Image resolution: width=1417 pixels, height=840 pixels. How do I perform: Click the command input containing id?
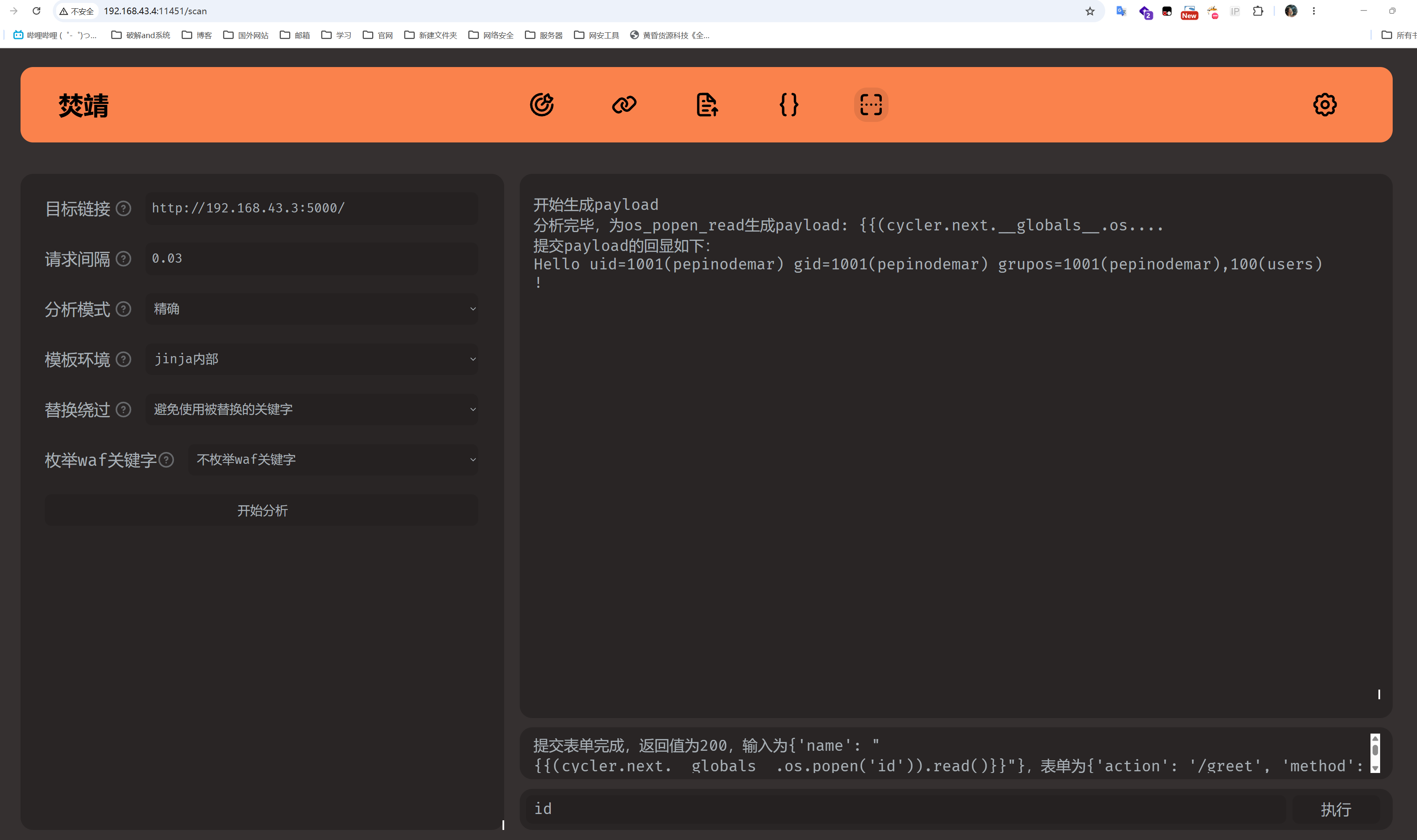(905, 809)
